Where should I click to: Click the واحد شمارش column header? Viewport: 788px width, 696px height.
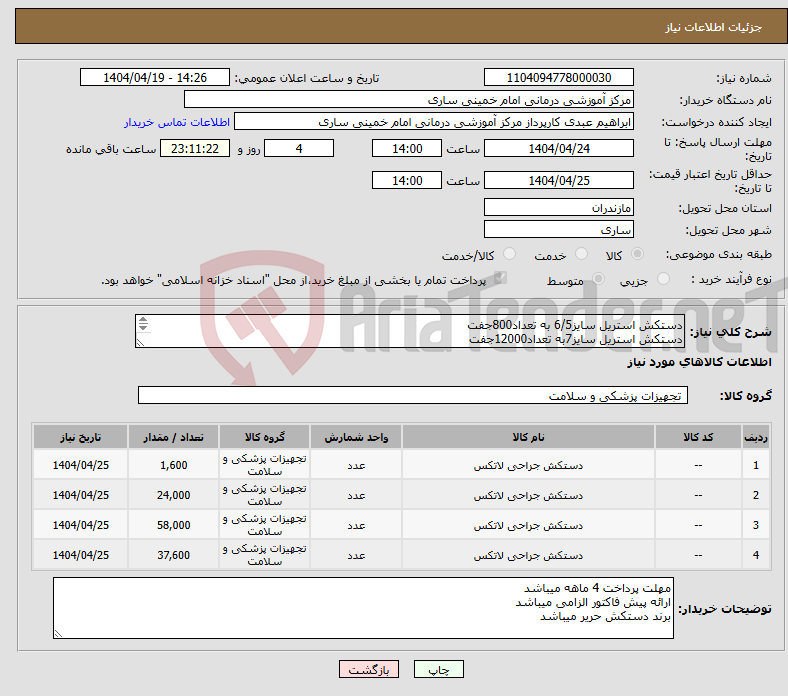click(356, 437)
